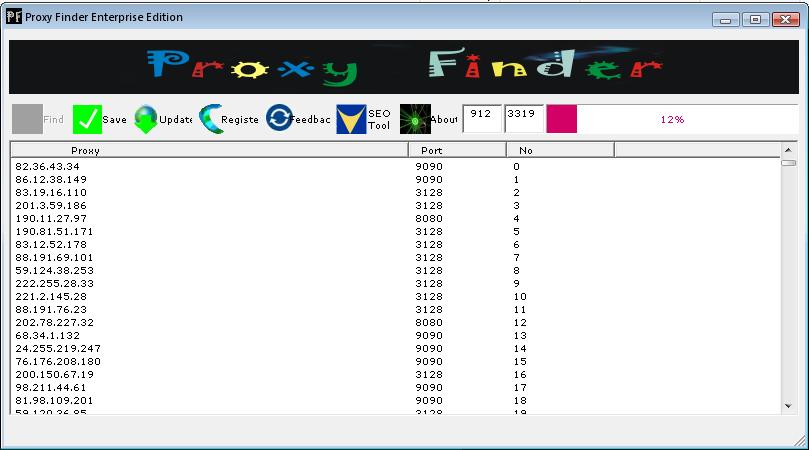Screen dimensions: 809x450
Task: Click the window resize grip corner
Action: click(x=801, y=440)
